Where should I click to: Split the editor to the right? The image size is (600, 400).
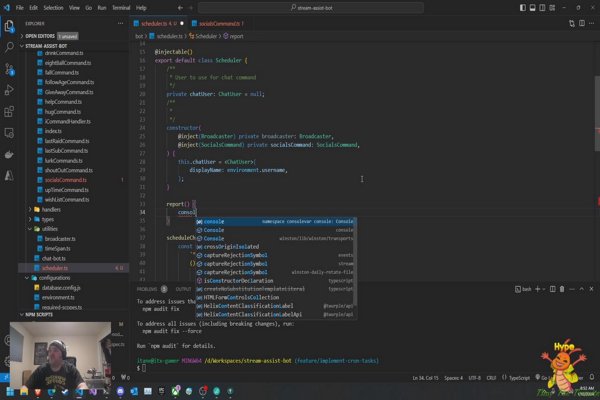pos(582,23)
